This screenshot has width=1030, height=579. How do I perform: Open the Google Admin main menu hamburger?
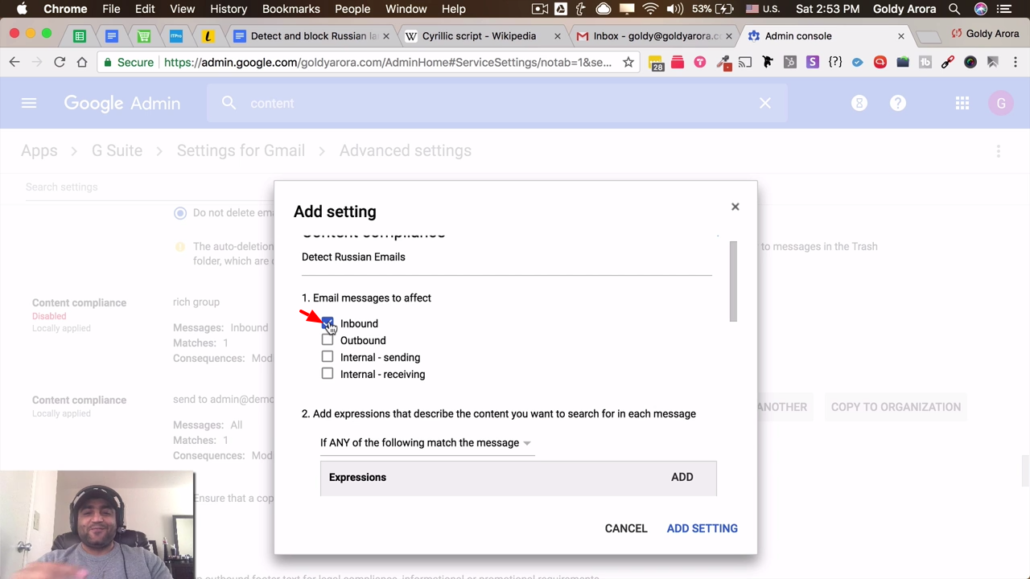point(29,103)
